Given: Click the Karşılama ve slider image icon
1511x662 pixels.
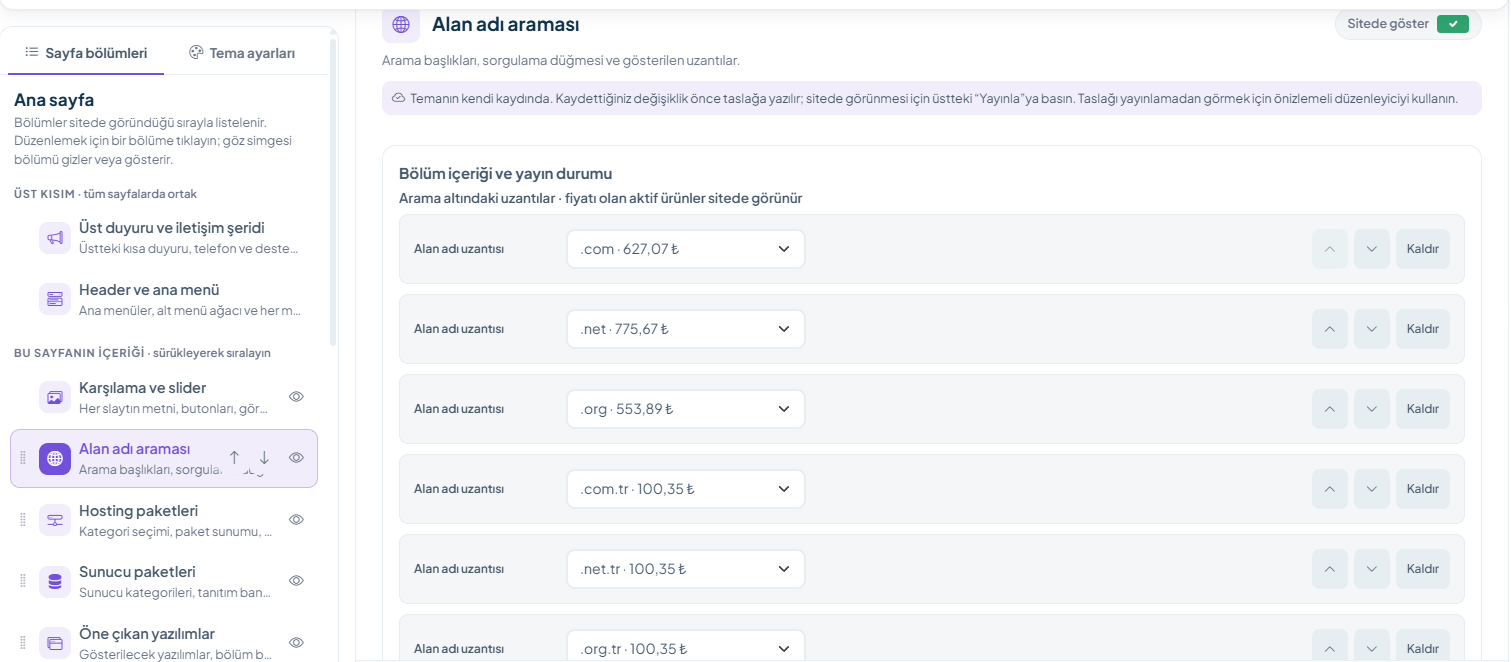Looking at the screenshot, I should [x=55, y=397].
